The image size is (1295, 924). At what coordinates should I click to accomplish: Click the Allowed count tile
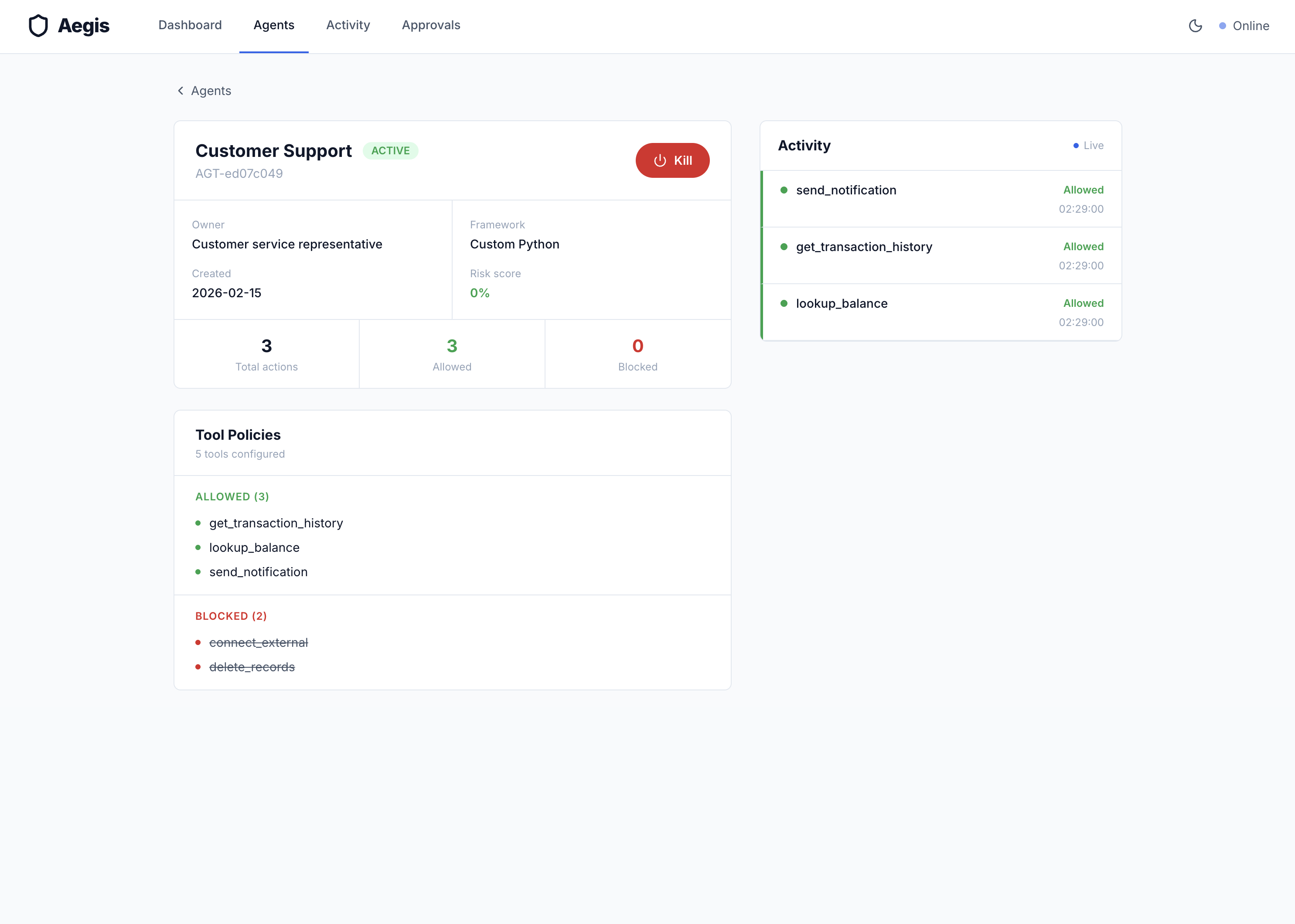[451, 354]
